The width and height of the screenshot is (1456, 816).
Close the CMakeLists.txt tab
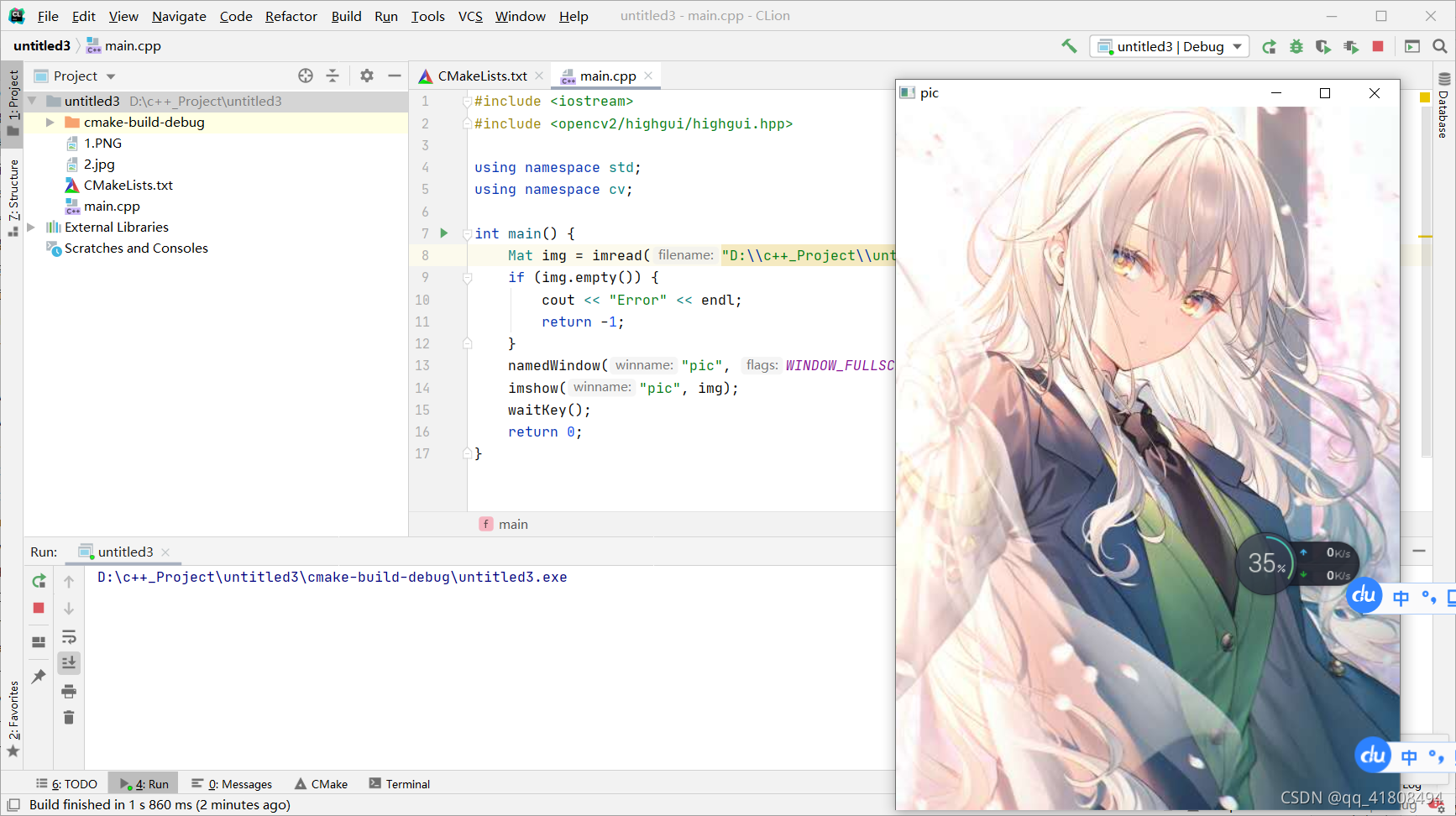pyautogui.click(x=539, y=76)
